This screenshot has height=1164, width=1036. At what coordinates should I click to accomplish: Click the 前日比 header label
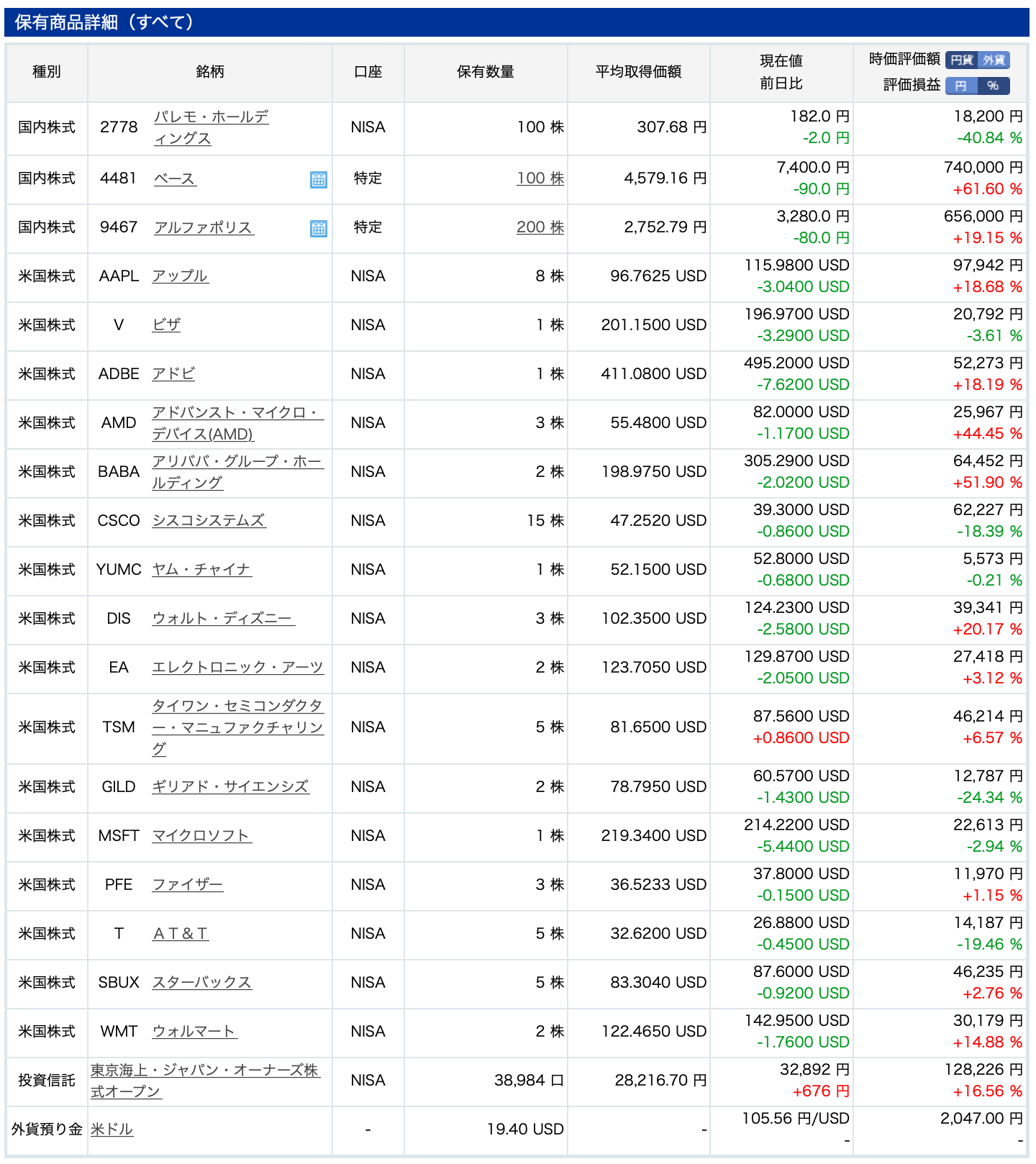[x=781, y=84]
